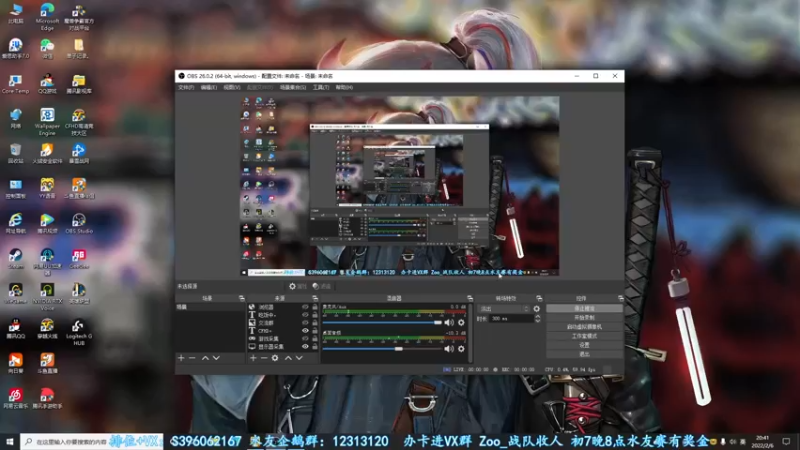Click the 设置 (settings) button in Controls

584,345
